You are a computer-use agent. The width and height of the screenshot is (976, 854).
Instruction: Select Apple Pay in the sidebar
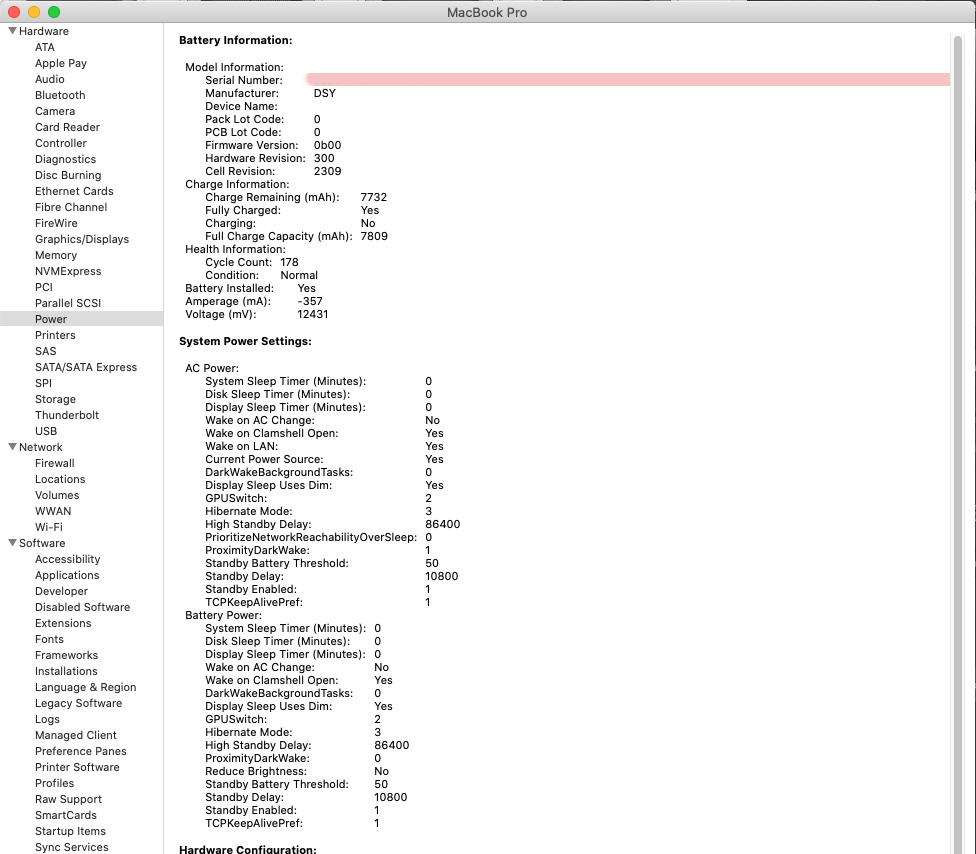click(61, 63)
